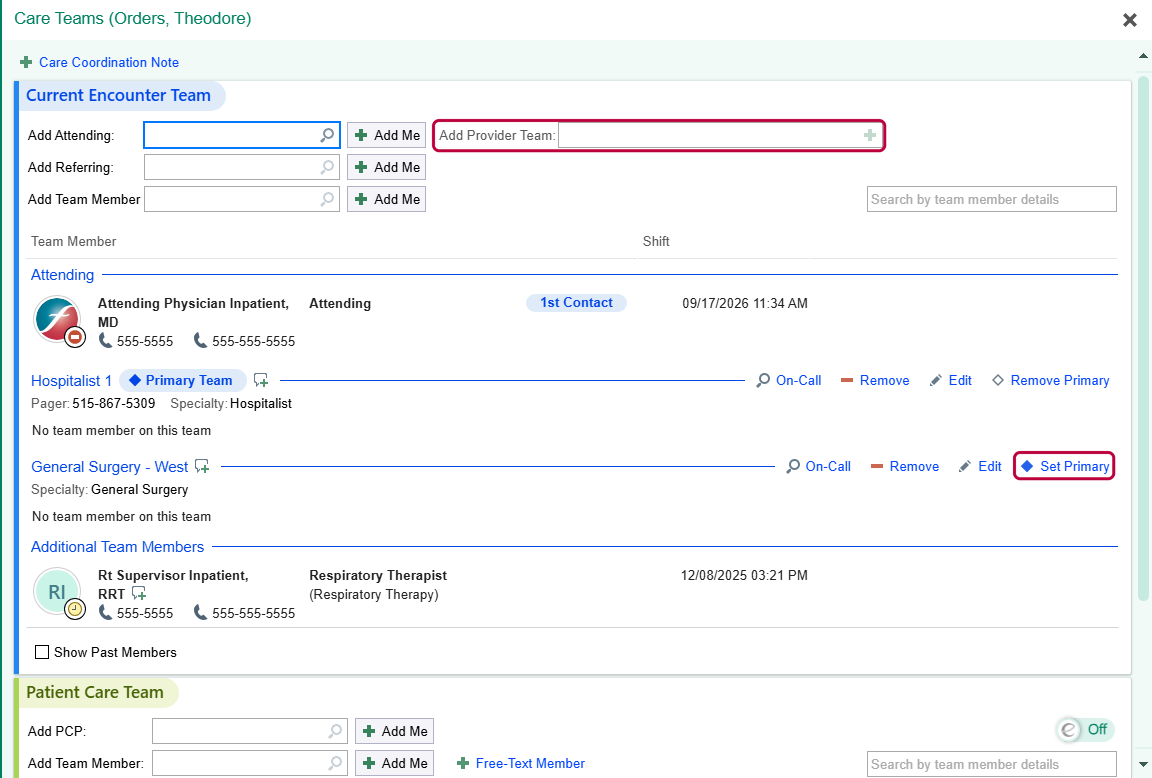Viewport: 1152px width, 778px height.
Task: Edit the General Surgery - West team
Action: coord(980,467)
